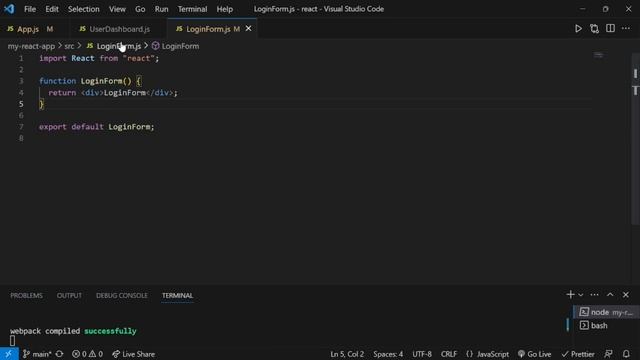Click the main branch indicator
The width and height of the screenshot is (640, 360).
[37, 354]
